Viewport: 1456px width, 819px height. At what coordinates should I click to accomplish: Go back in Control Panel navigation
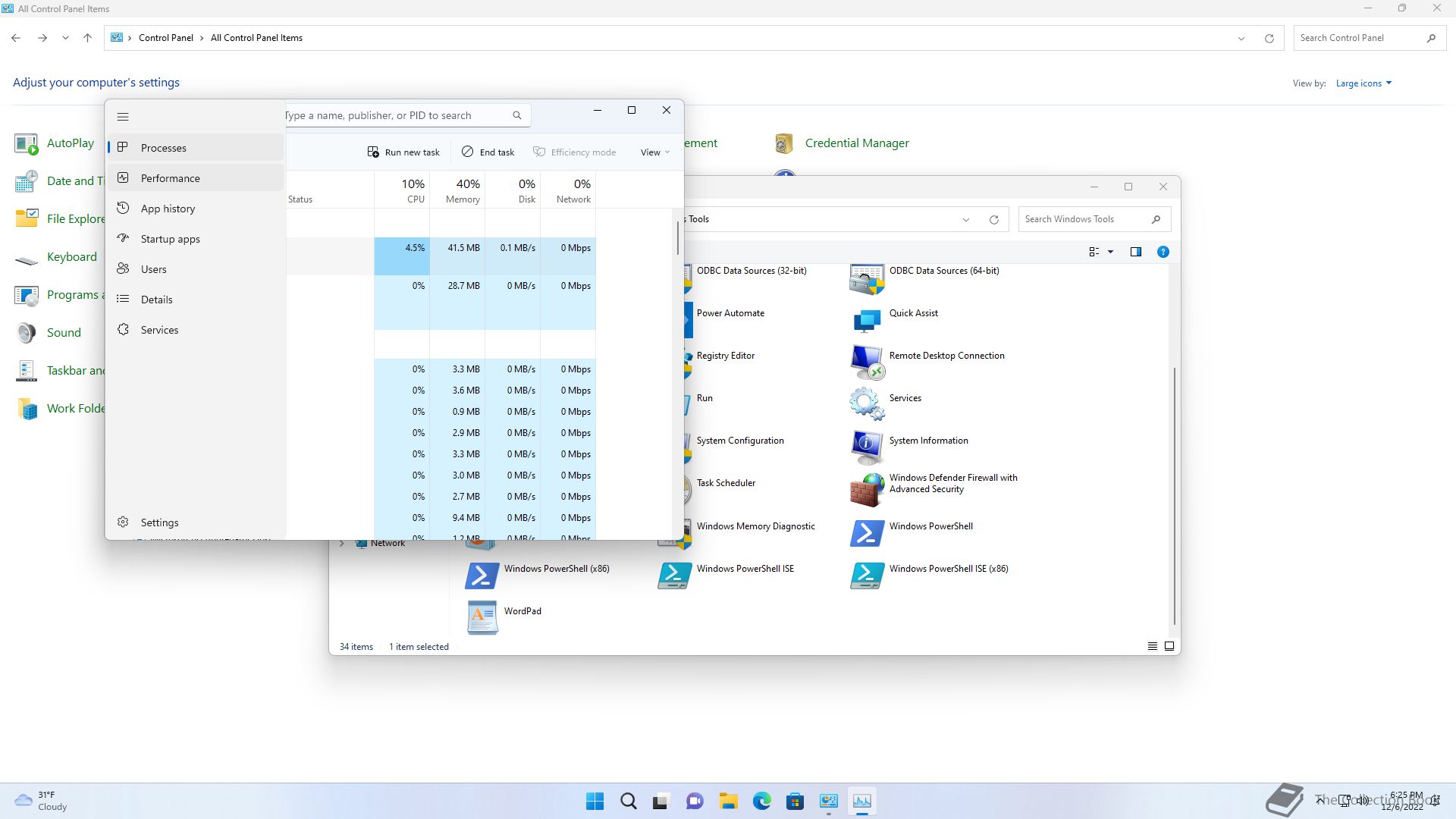(x=16, y=38)
